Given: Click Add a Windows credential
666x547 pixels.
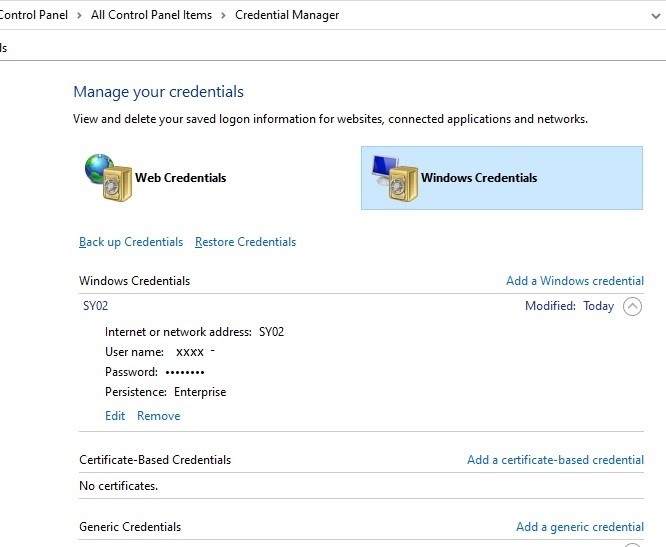Looking at the screenshot, I should 574,281.
